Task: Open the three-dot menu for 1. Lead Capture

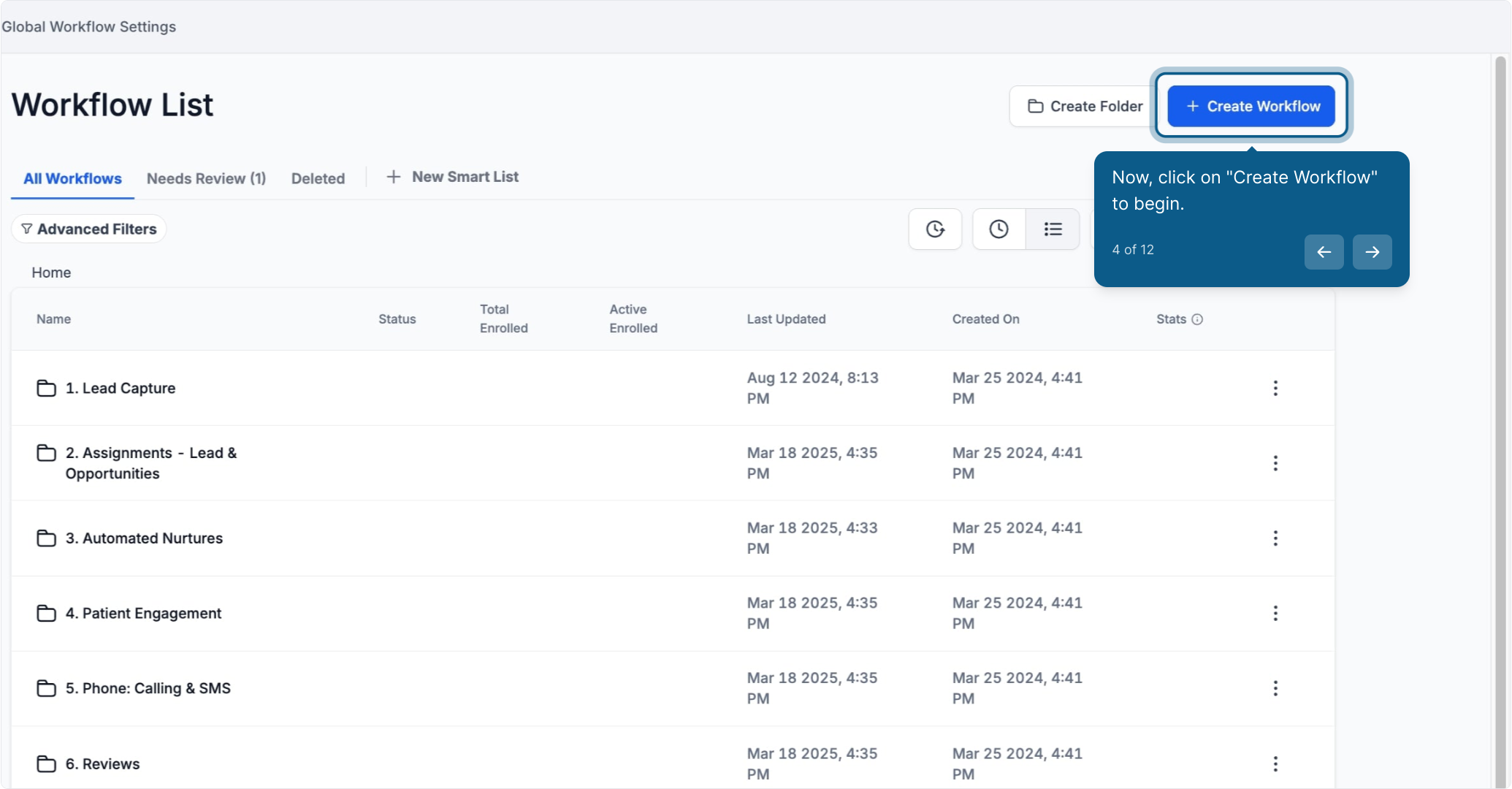Action: point(1275,388)
